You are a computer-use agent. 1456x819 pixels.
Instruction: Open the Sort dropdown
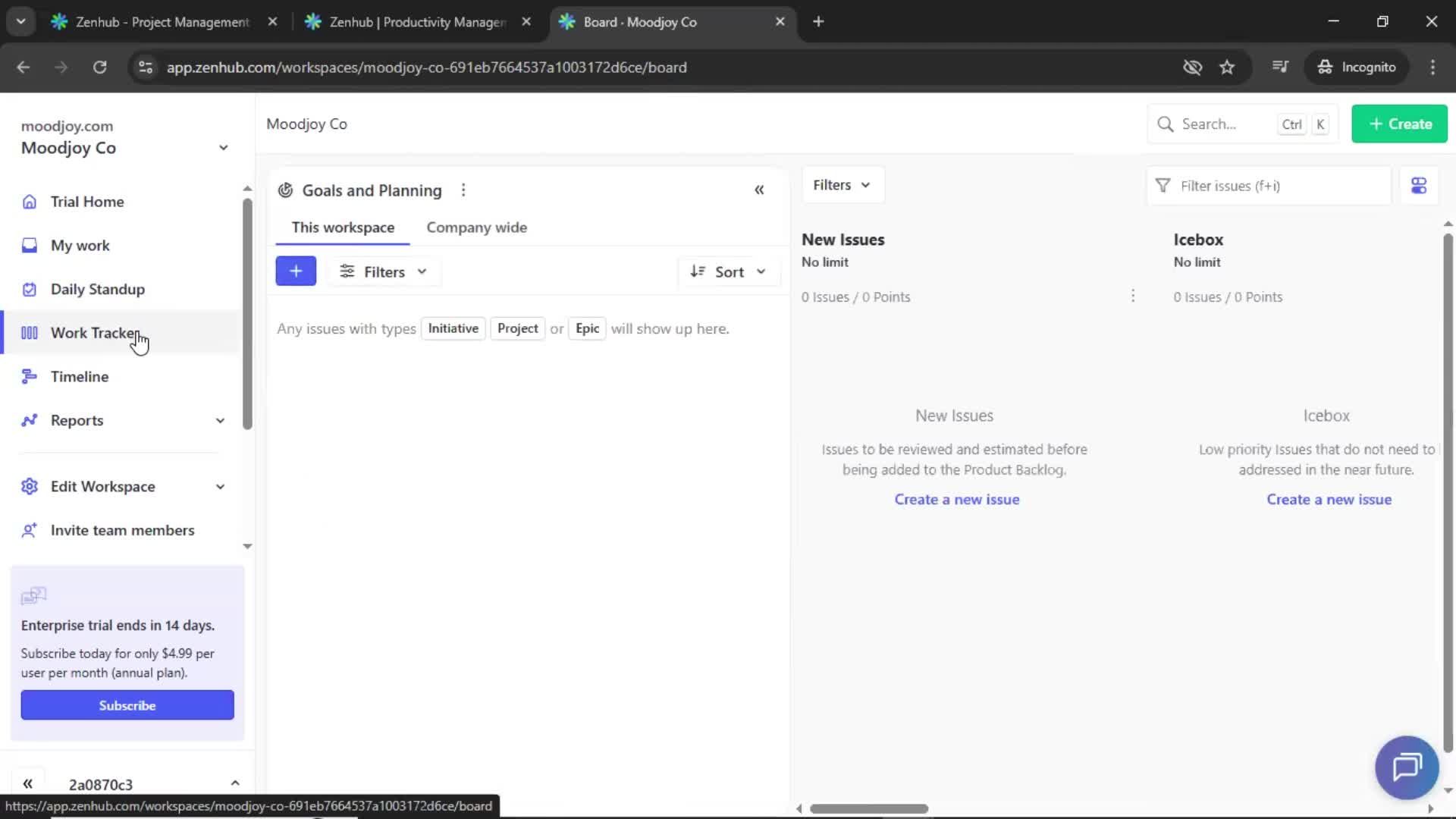(x=729, y=271)
